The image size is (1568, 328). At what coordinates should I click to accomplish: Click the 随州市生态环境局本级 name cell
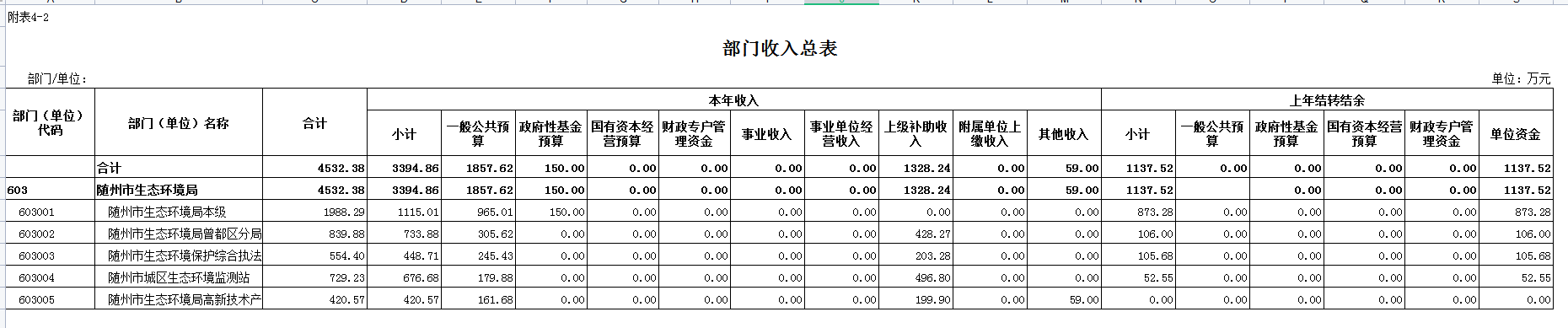pos(179,212)
